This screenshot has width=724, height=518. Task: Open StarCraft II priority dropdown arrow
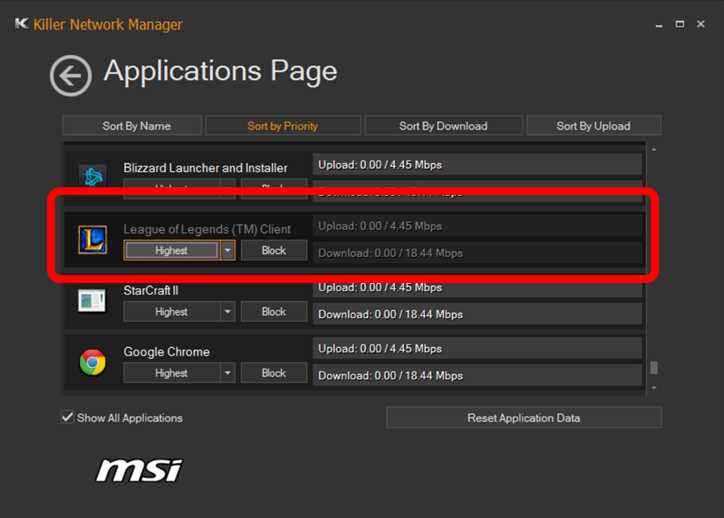coord(228,312)
